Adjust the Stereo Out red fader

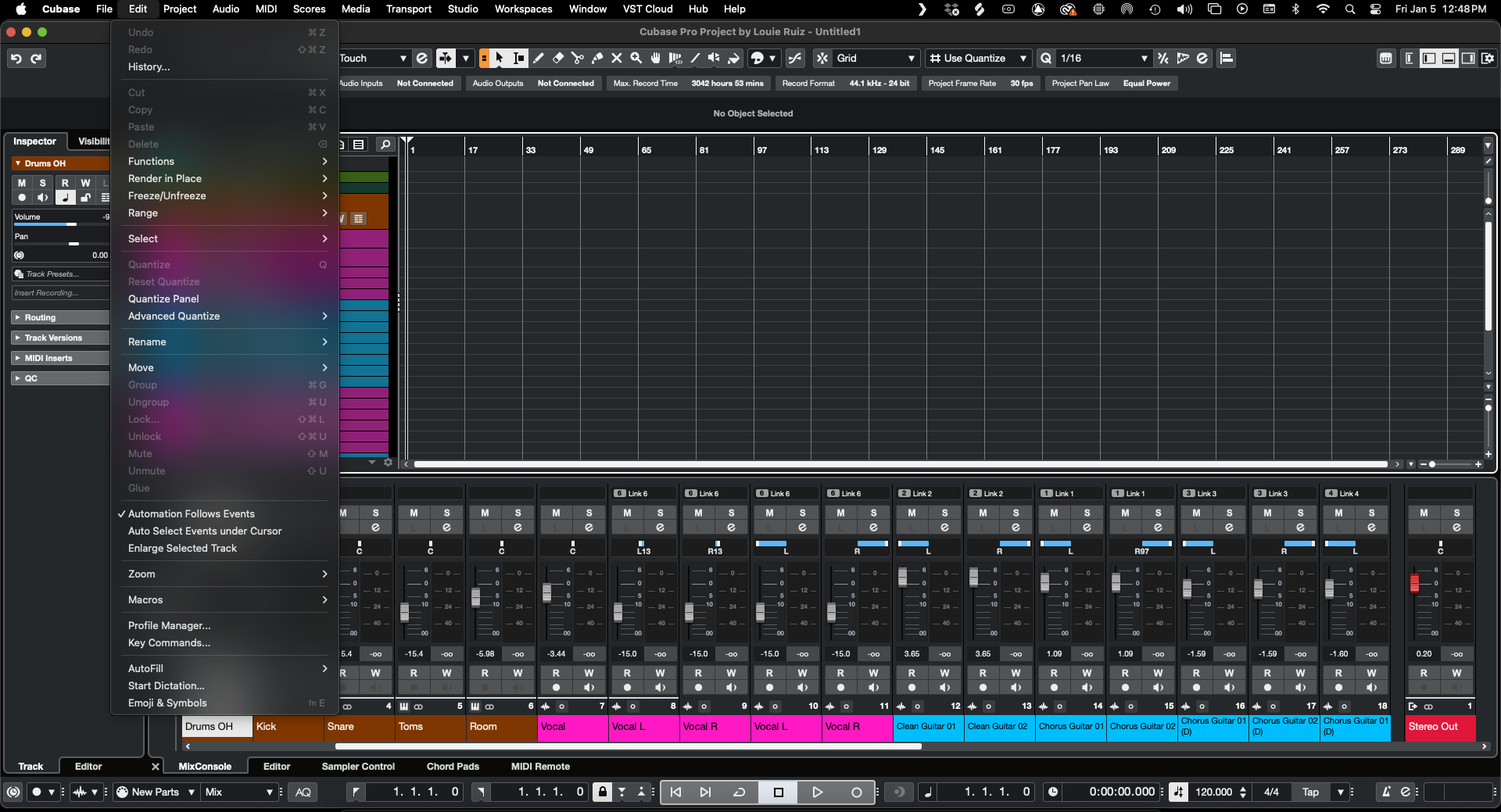click(x=1414, y=583)
